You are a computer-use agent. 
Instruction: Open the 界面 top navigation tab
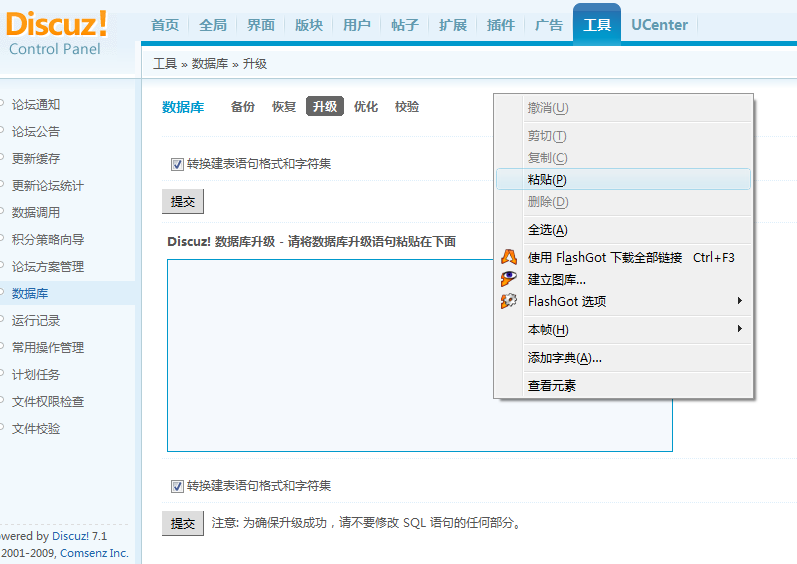coord(261,25)
